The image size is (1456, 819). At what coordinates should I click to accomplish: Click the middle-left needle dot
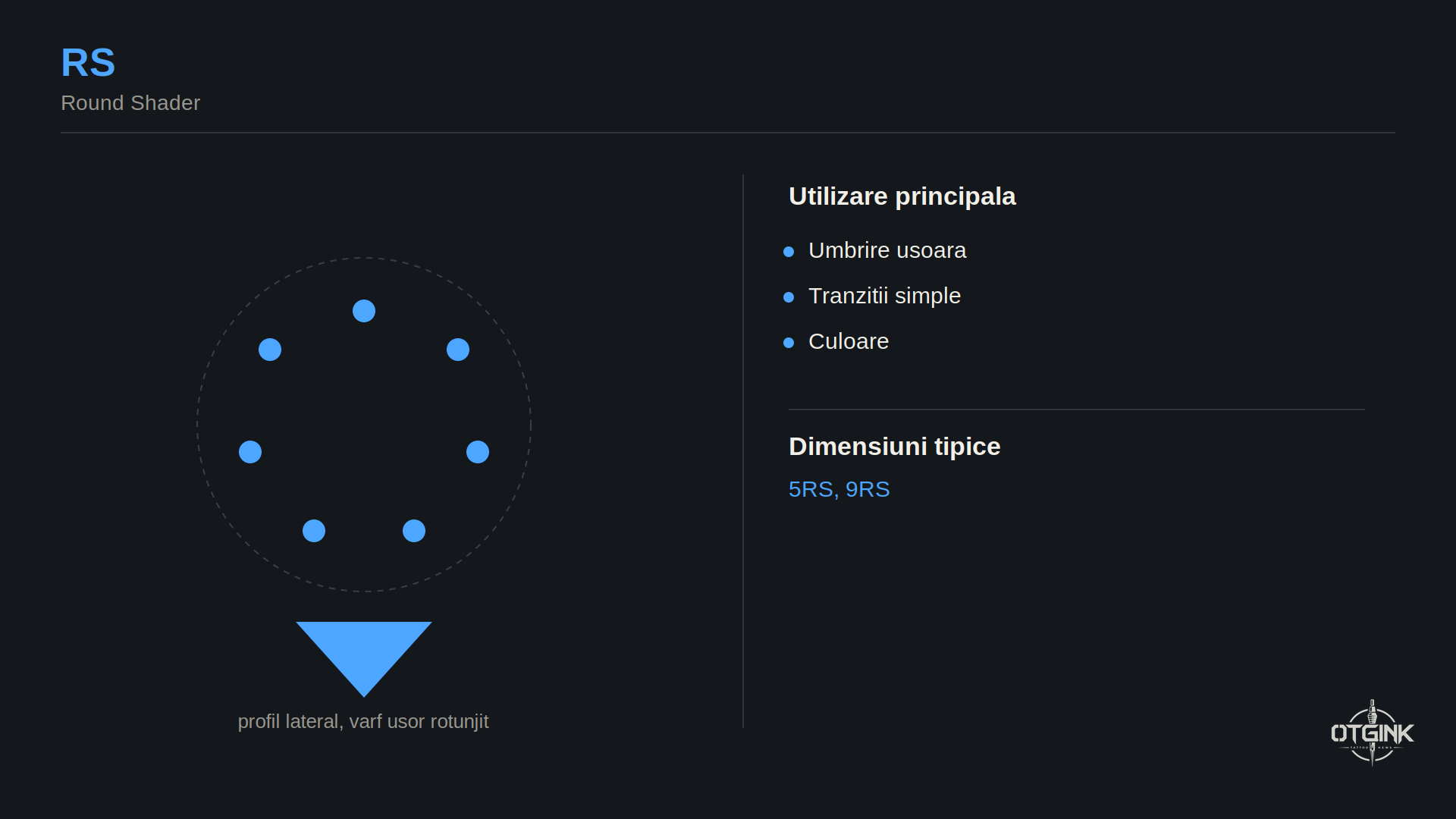[x=250, y=452]
